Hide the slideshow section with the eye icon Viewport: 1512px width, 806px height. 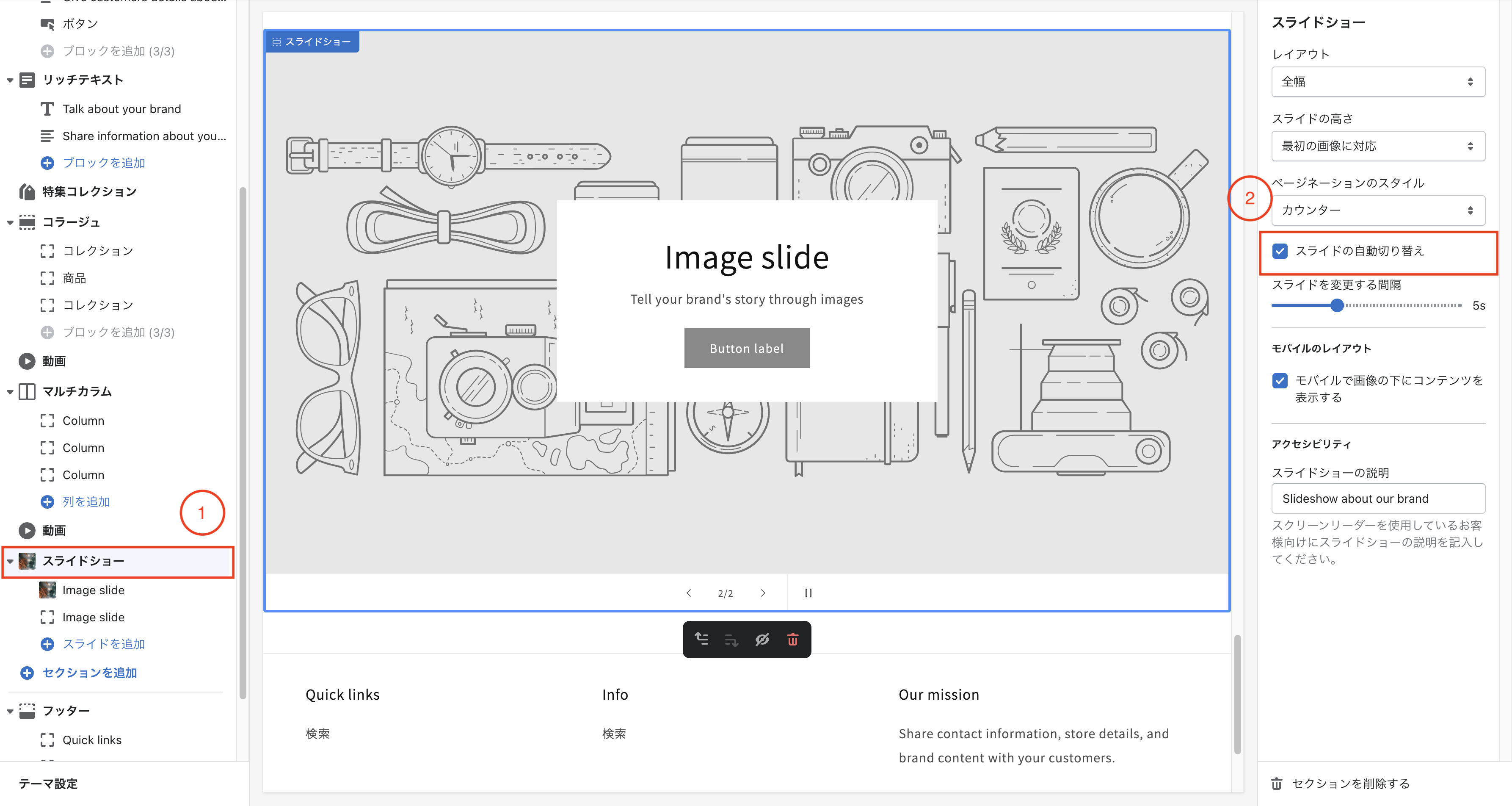pyautogui.click(x=762, y=640)
